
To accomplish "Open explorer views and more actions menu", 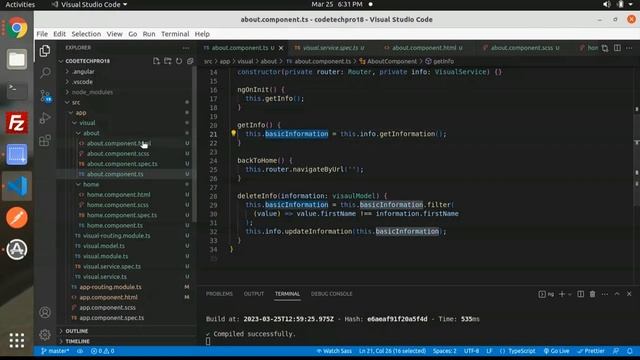I will click(x=186, y=48).
